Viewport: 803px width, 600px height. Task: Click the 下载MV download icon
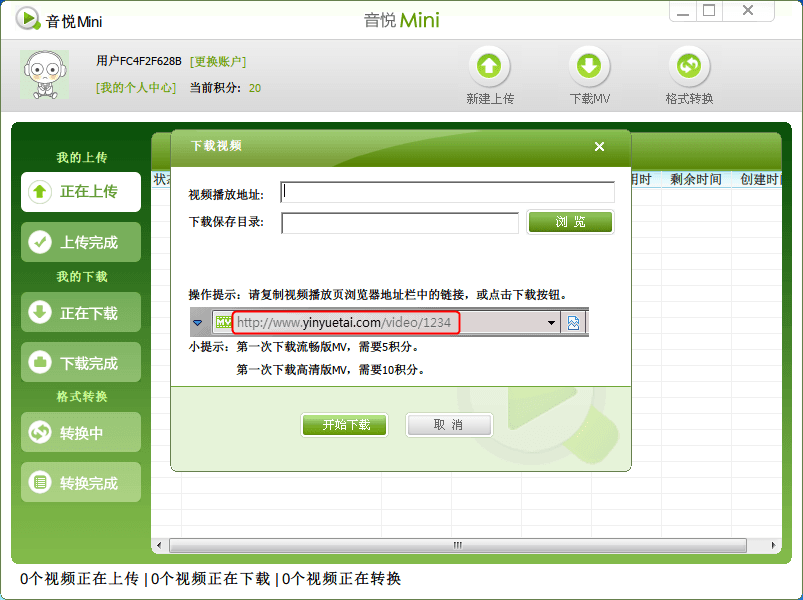click(589, 64)
